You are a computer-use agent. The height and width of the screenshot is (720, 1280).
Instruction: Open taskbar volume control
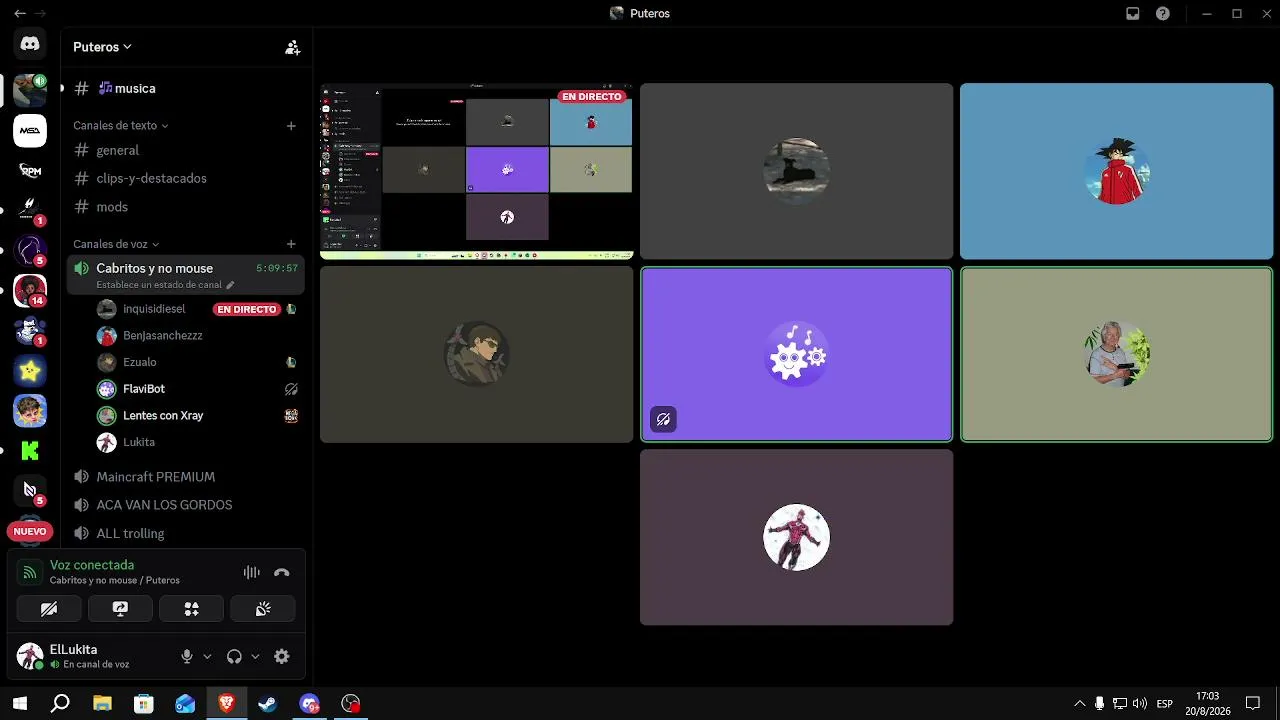[x=1139, y=703]
